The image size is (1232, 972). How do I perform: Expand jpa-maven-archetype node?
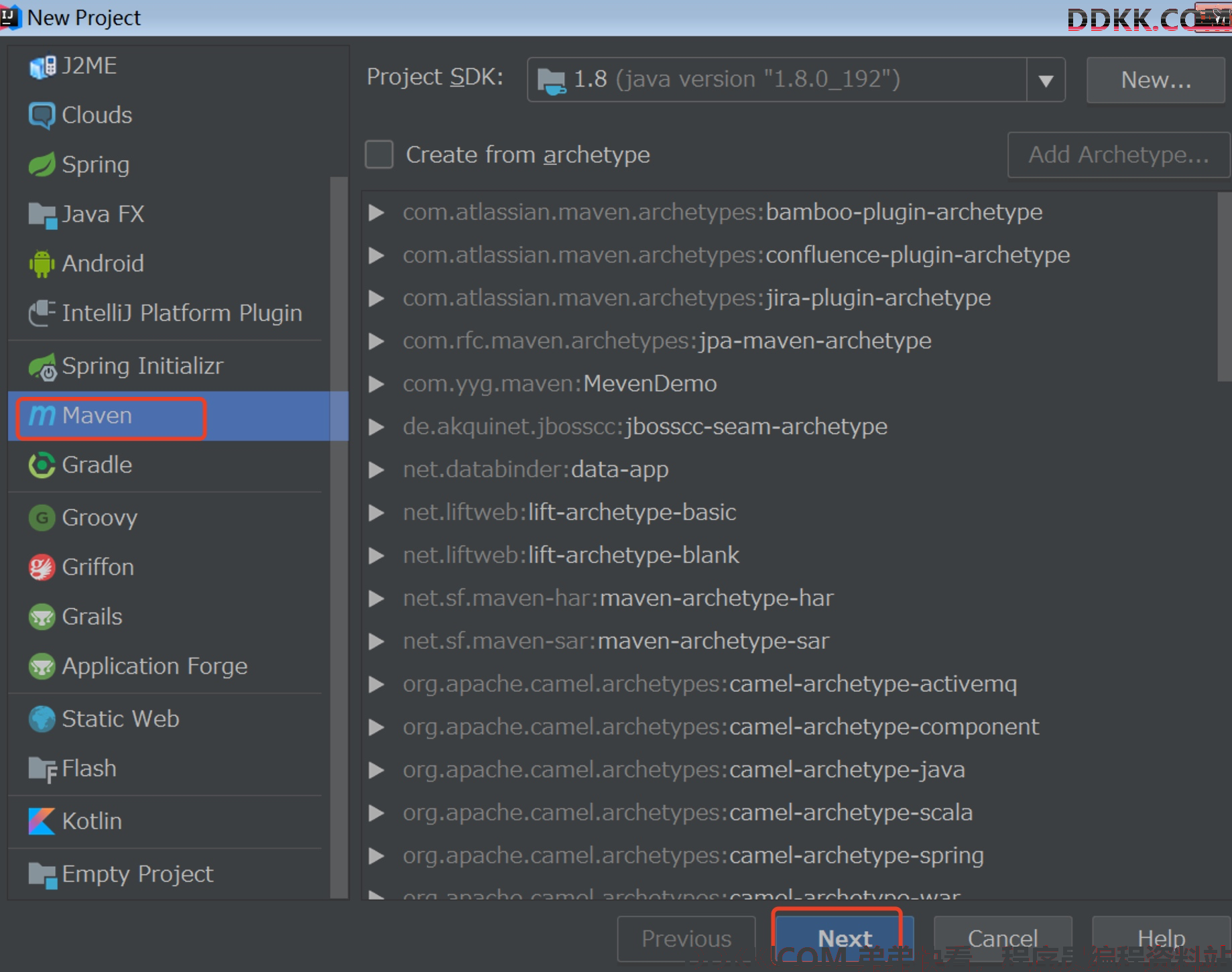(x=377, y=341)
